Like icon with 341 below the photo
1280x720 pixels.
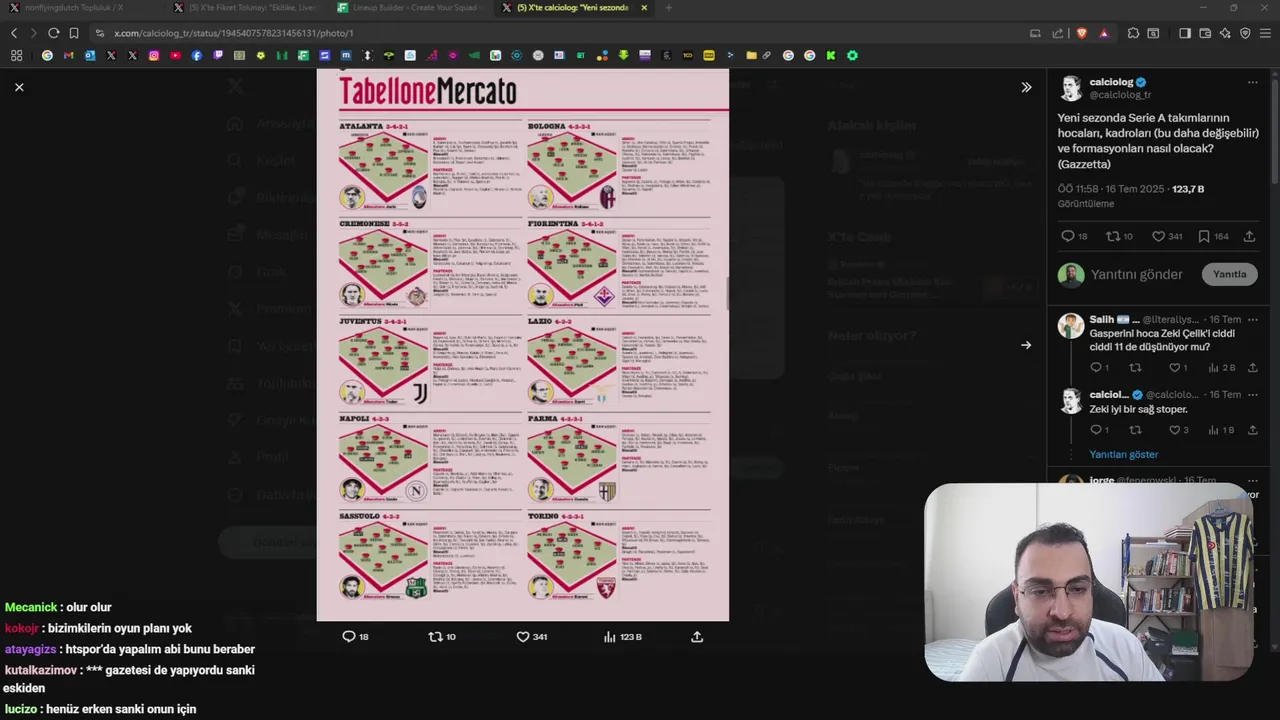click(531, 636)
